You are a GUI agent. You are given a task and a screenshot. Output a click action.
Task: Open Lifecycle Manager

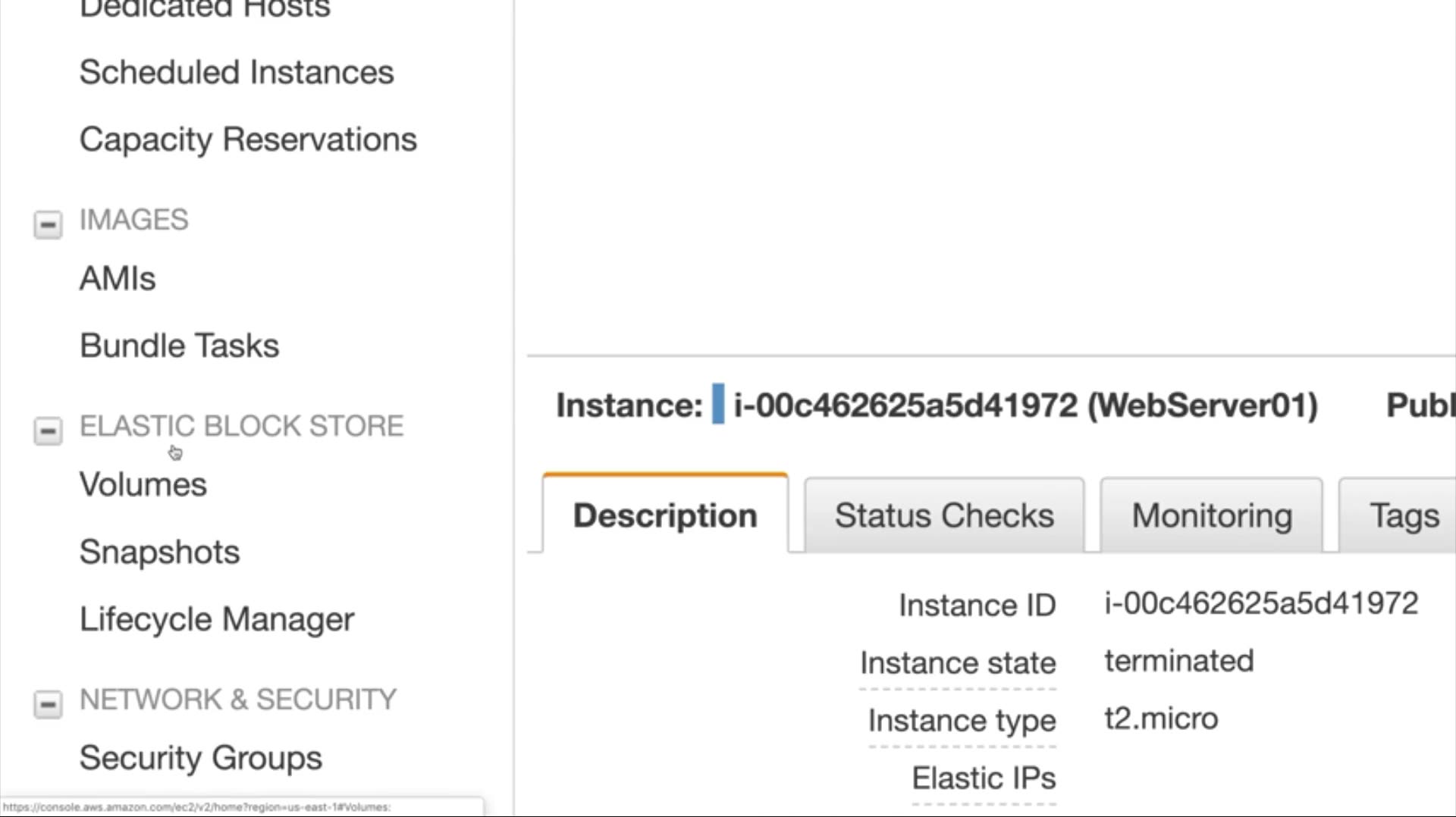[x=217, y=619]
